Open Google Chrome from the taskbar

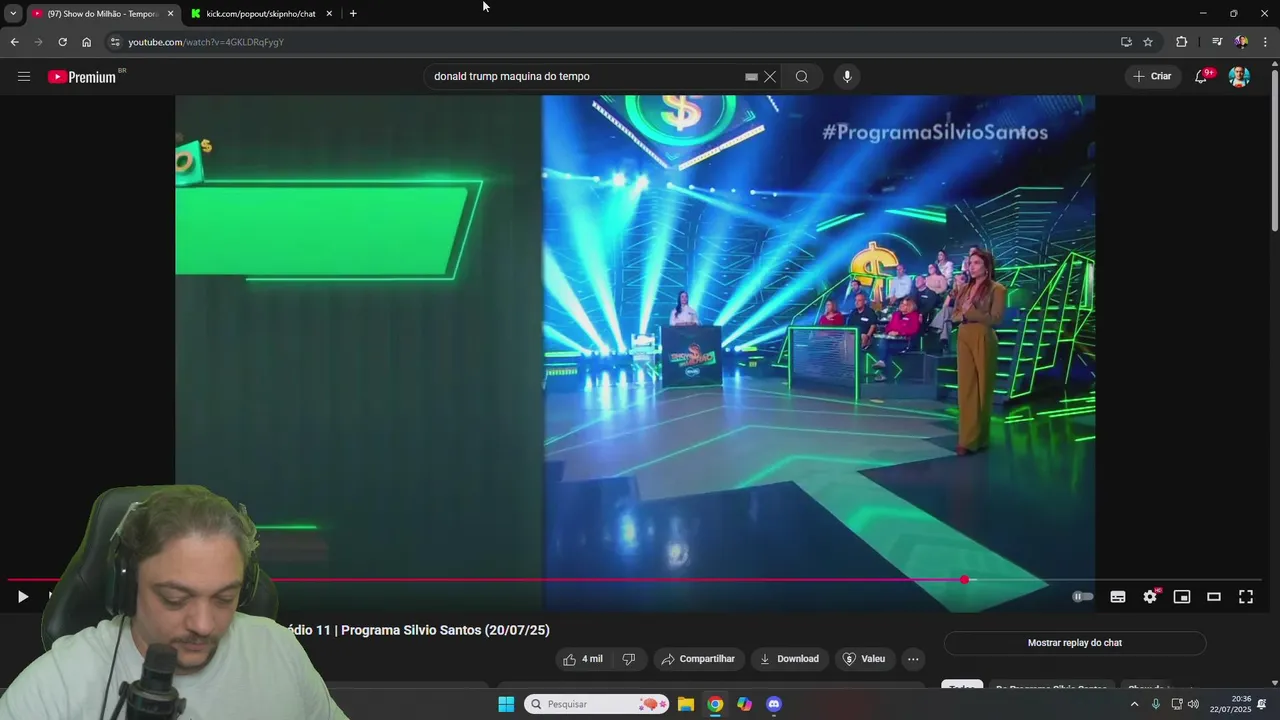(x=715, y=704)
